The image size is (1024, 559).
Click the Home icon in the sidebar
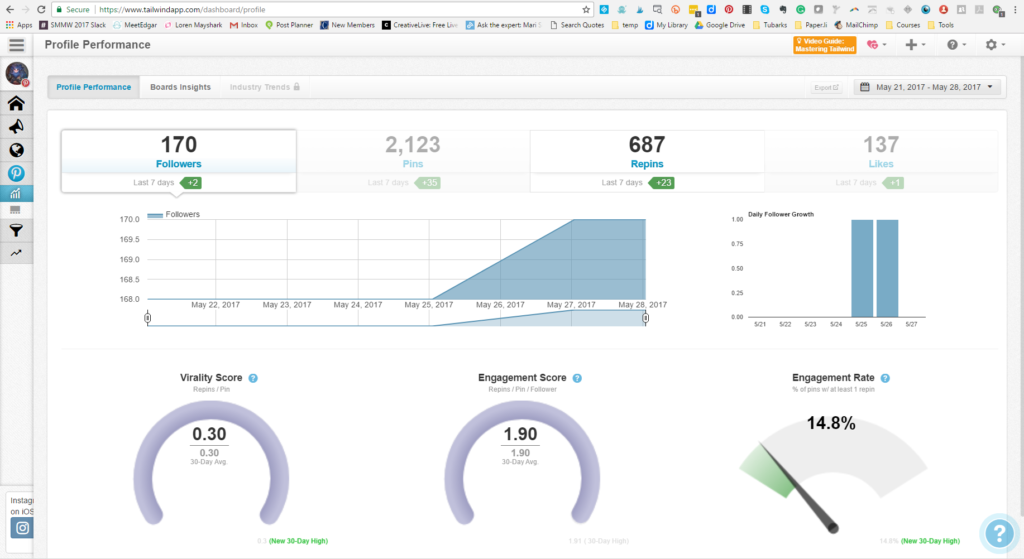coord(16,104)
